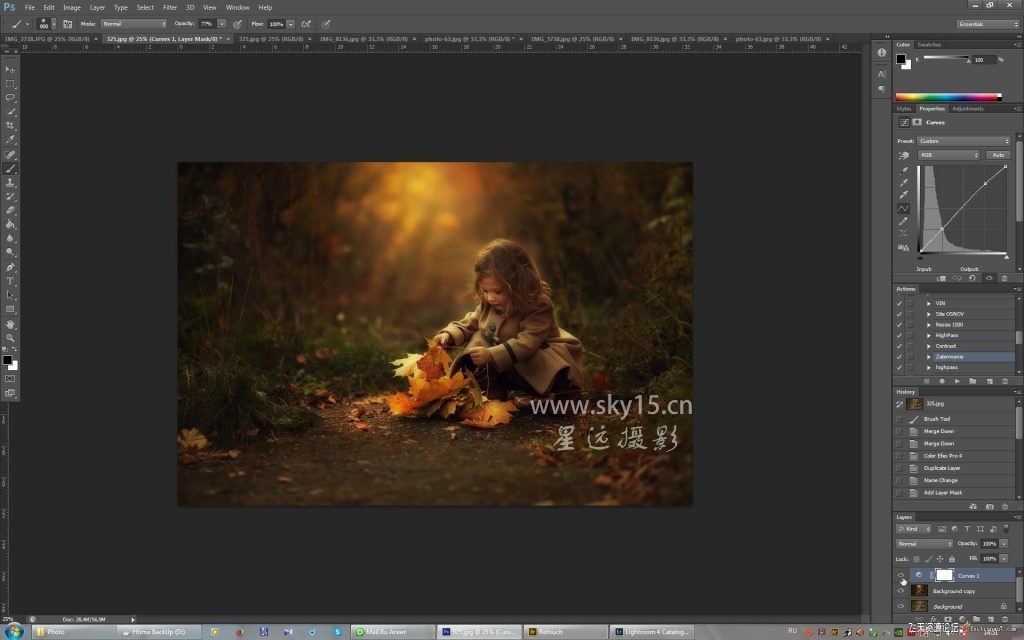The image size is (1024, 640).
Task: Hide the Background layer
Action: pos(901,606)
